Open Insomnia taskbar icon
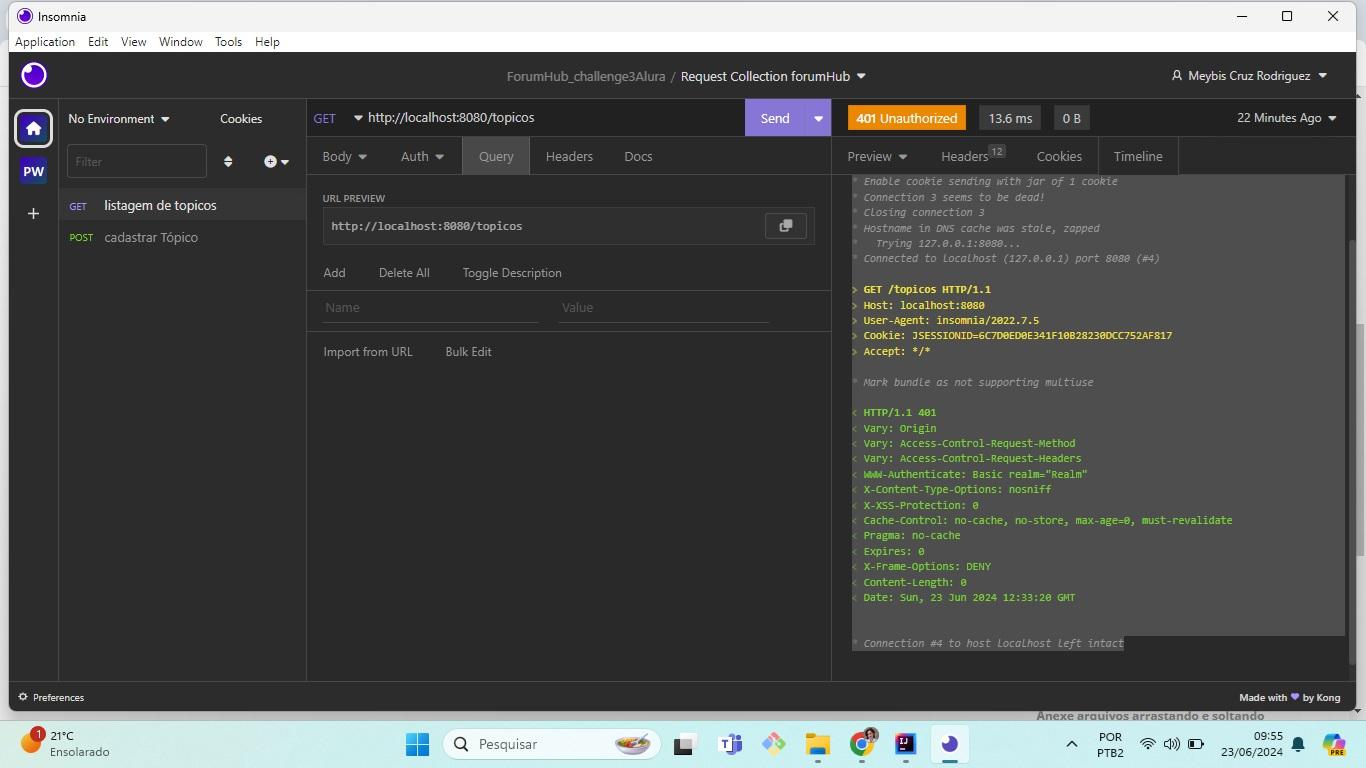1366x768 pixels. [x=949, y=744]
